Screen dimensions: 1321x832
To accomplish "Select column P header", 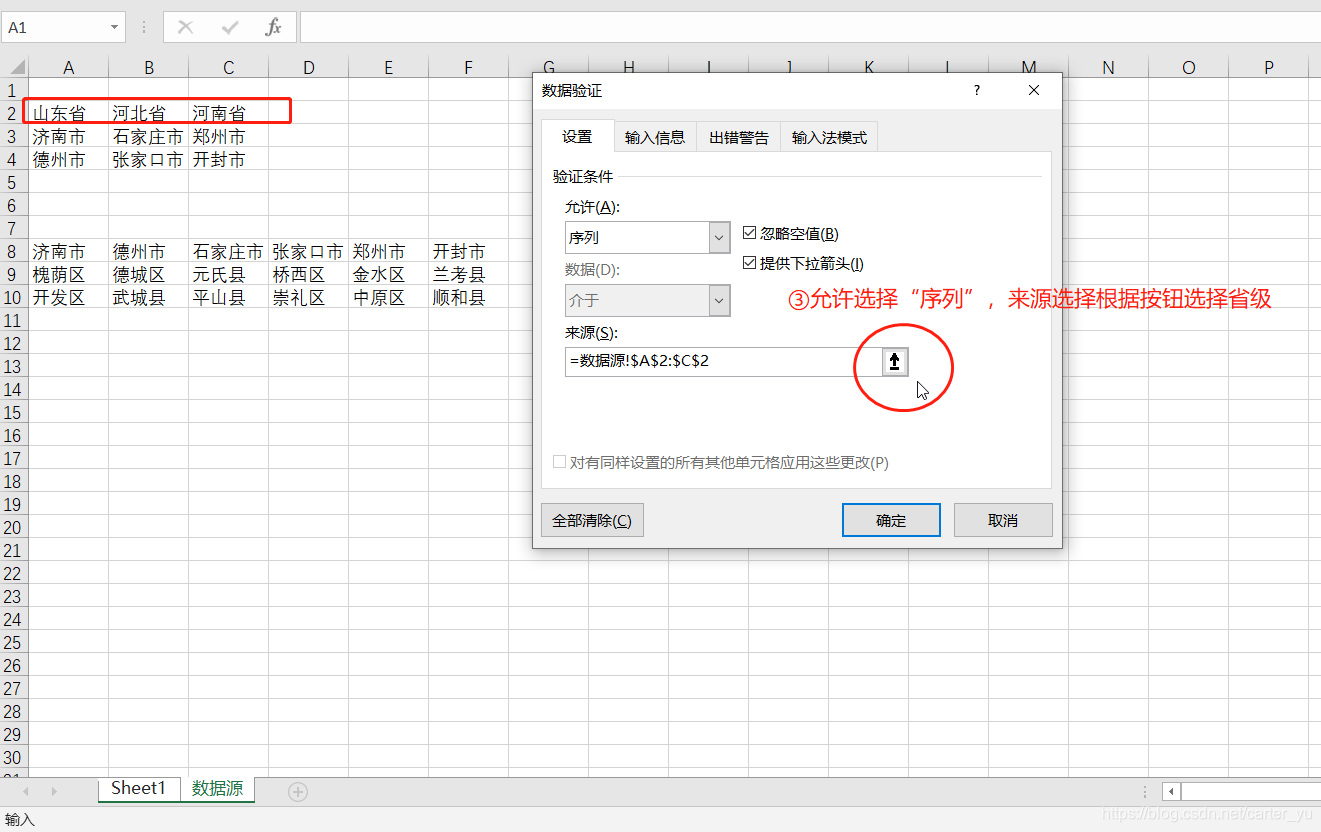I will pyautogui.click(x=1269, y=67).
